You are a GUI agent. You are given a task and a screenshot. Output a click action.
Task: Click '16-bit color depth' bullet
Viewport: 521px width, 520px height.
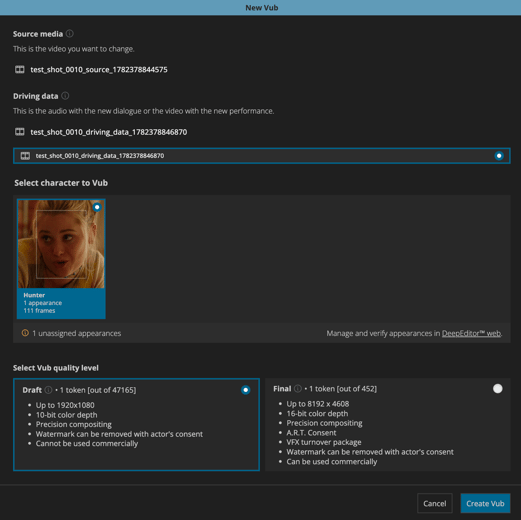pos(317,414)
